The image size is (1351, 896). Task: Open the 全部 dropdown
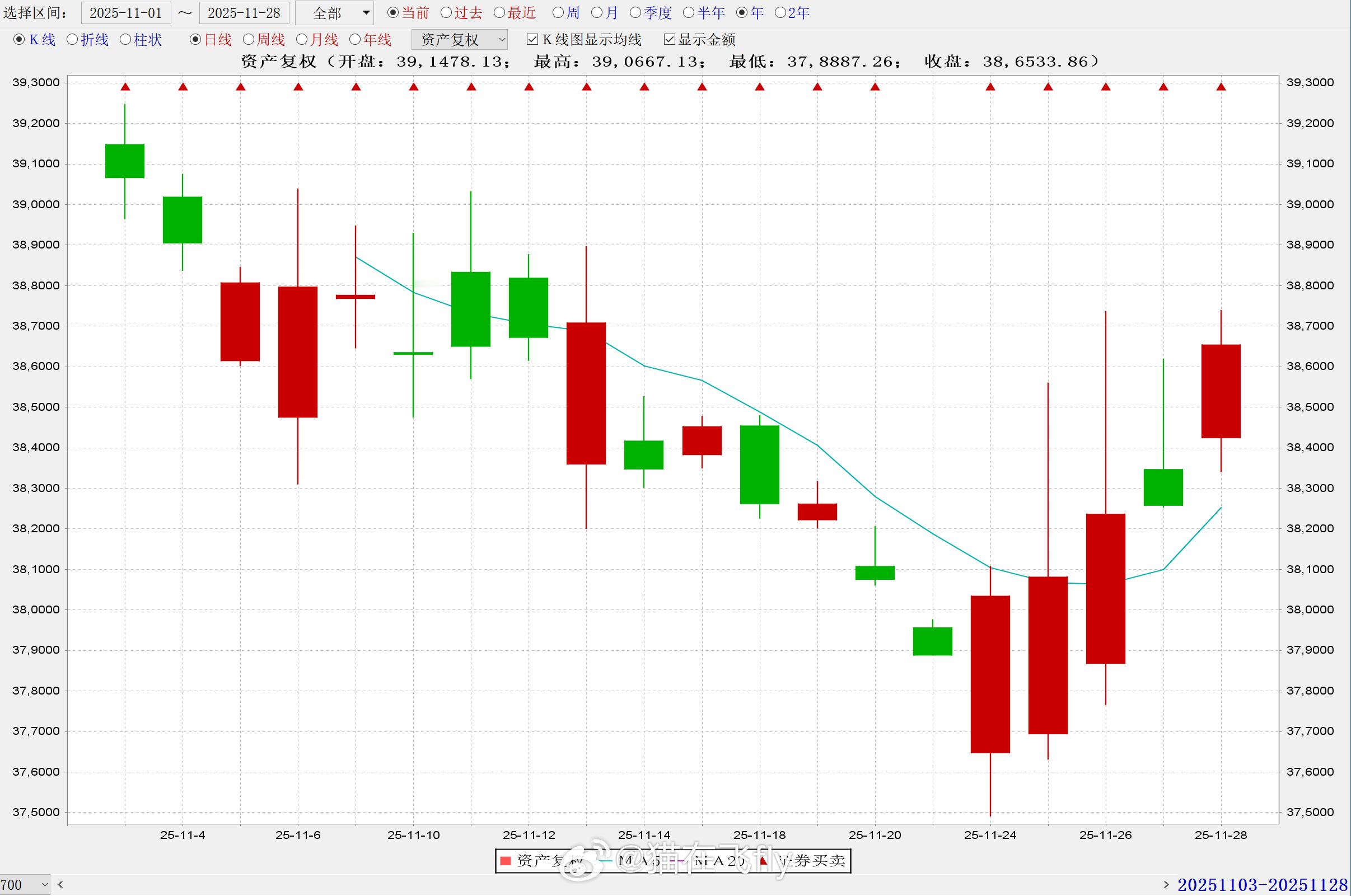[x=335, y=12]
